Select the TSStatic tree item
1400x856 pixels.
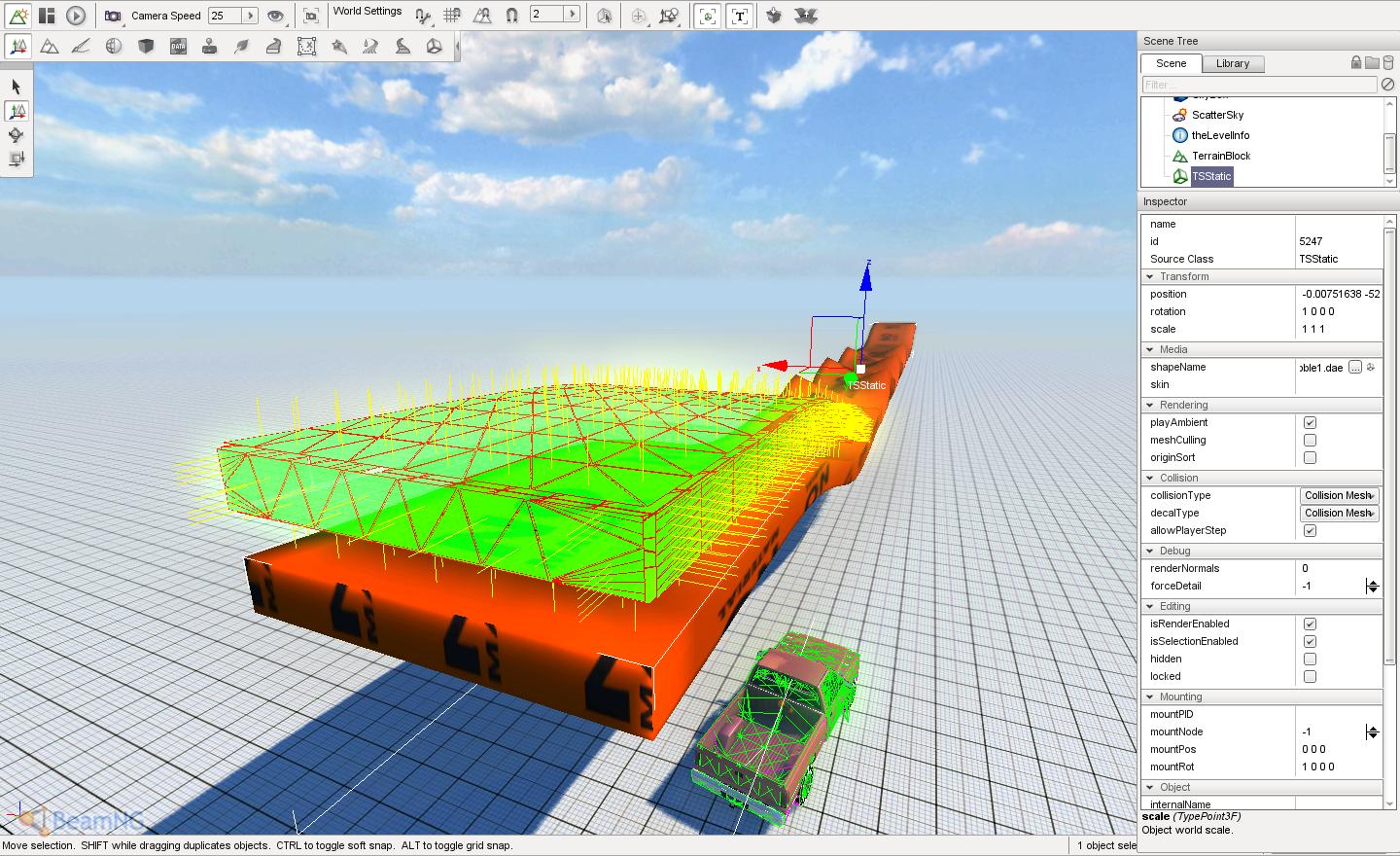tap(1211, 176)
